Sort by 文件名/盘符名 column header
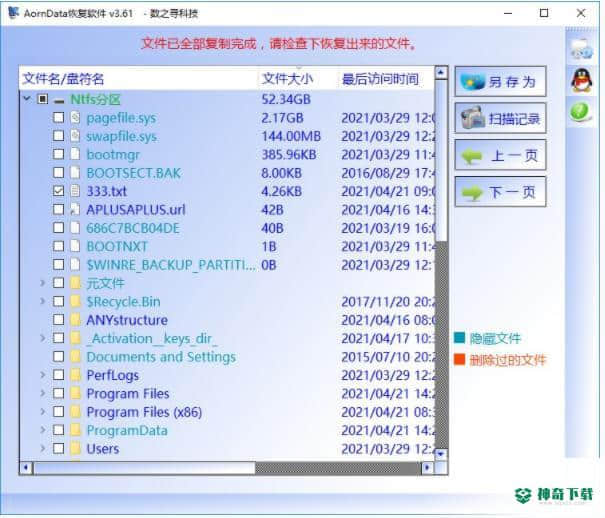605x518 pixels. [139, 79]
